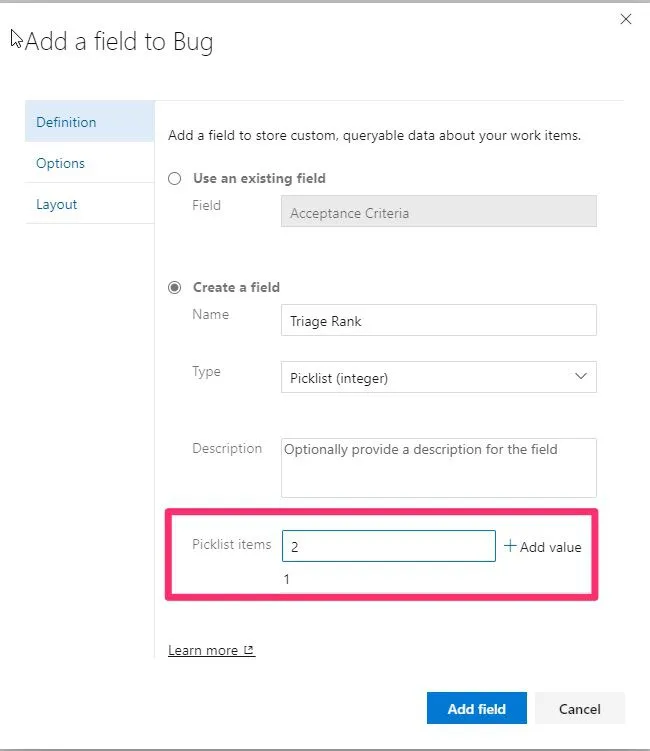Select the Use an existing field radio button
Screen dimensions: 650x751
pos(175,178)
